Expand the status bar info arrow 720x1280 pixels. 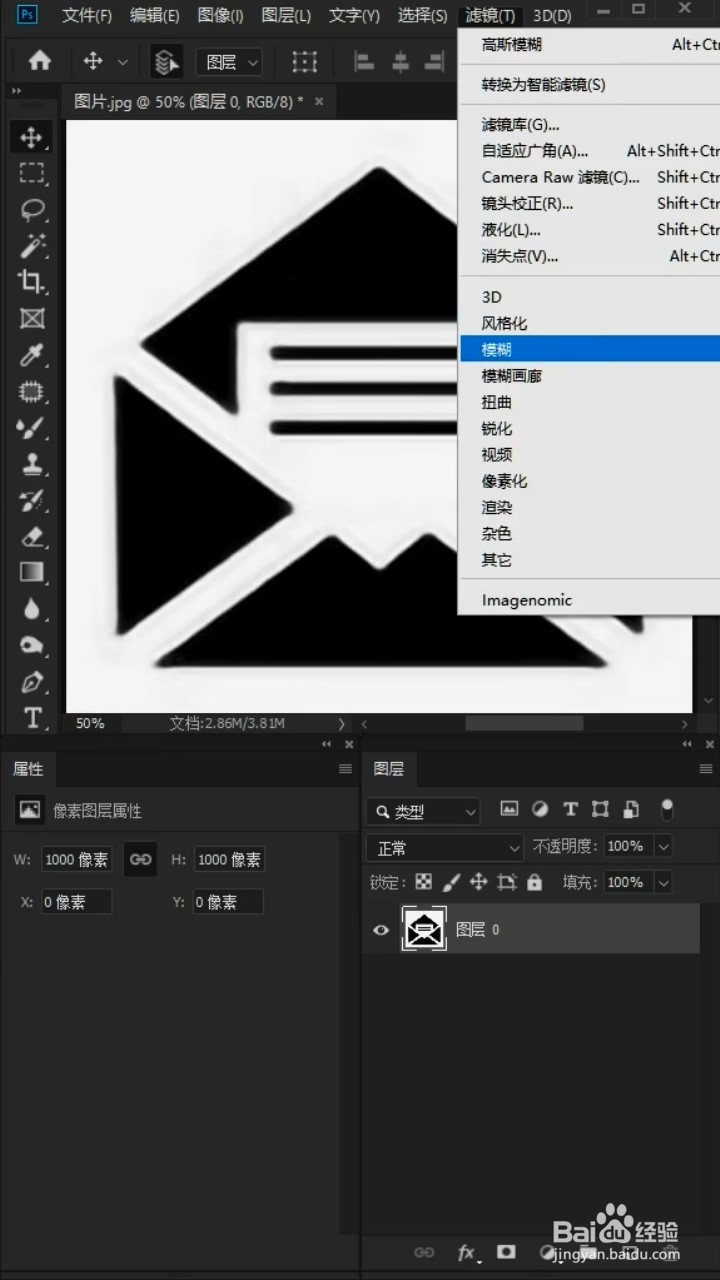tap(341, 723)
